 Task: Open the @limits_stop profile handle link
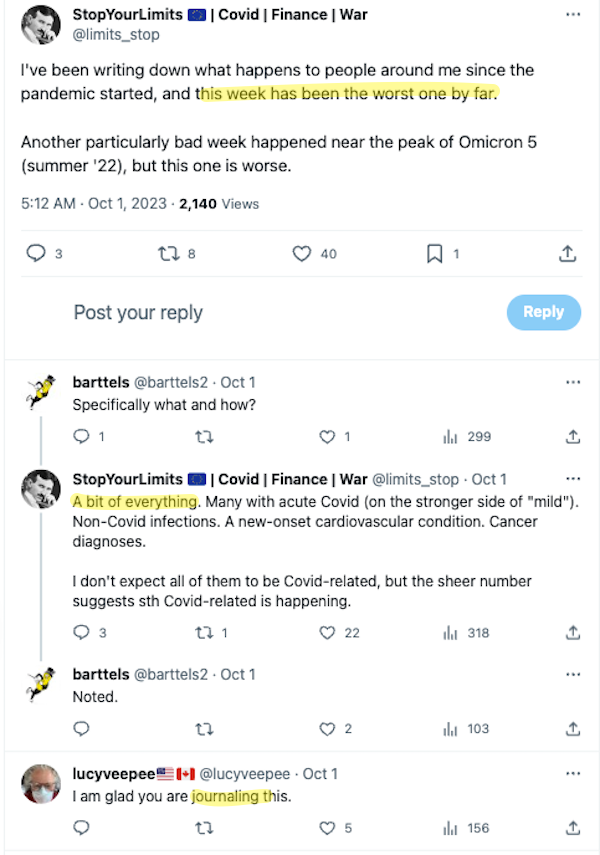tap(116, 35)
